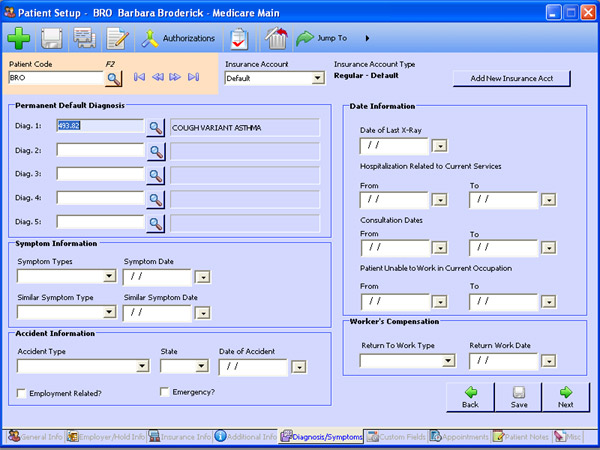Open patient code search magnifier
The image size is (600, 450).
[112, 77]
